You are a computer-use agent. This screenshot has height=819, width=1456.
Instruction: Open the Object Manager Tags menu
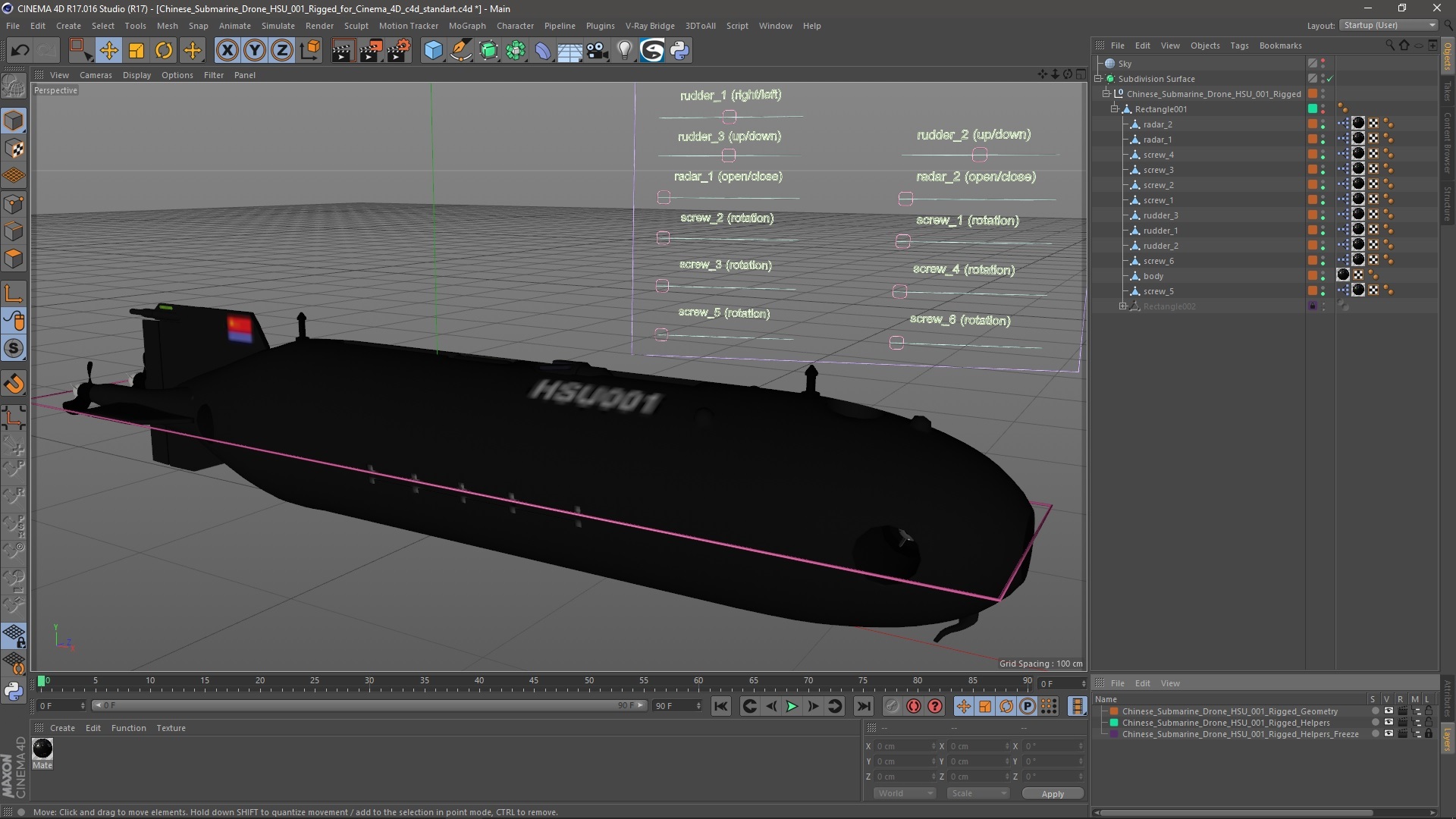(1239, 45)
